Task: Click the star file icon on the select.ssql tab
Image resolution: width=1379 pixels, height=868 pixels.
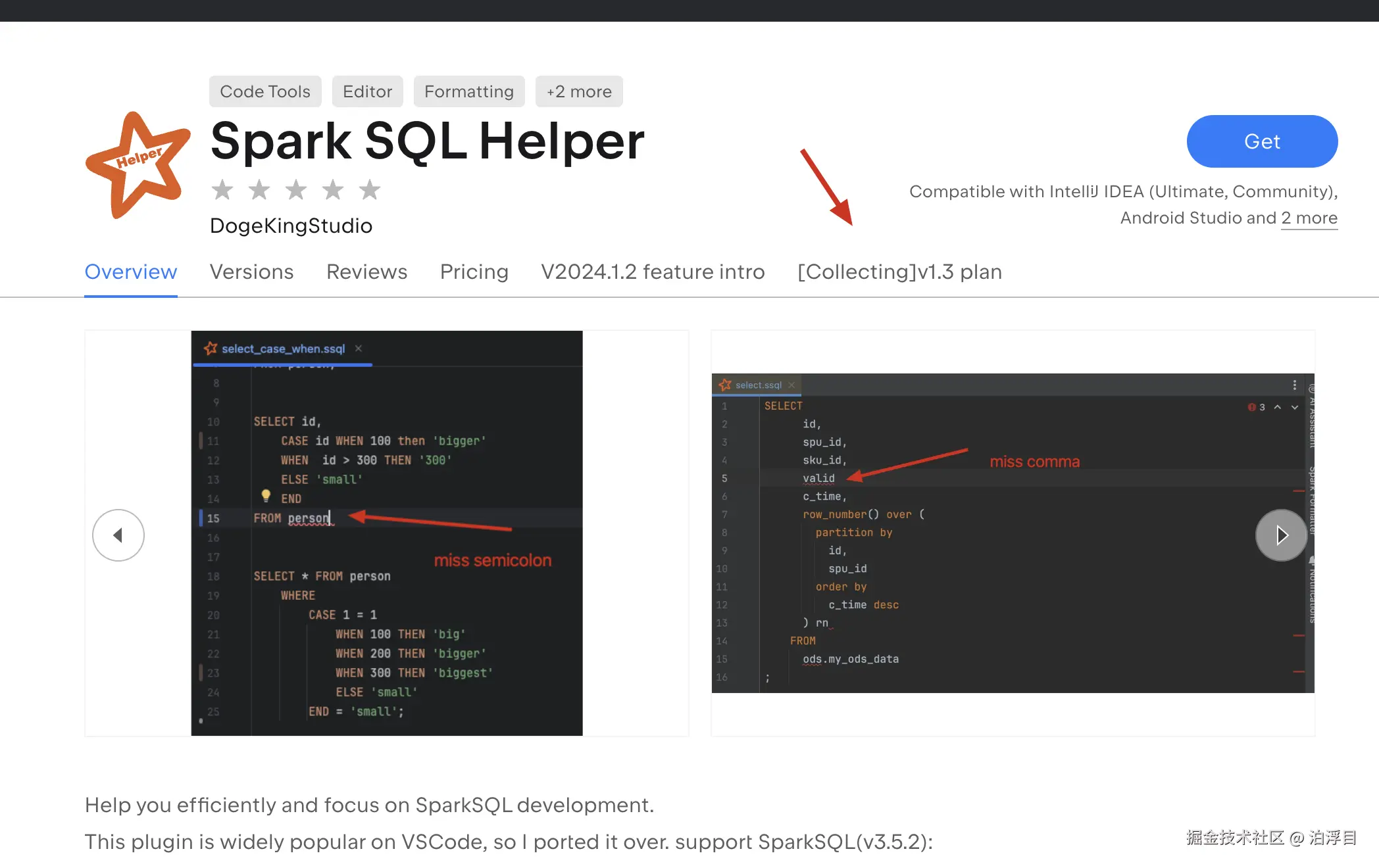Action: point(725,385)
